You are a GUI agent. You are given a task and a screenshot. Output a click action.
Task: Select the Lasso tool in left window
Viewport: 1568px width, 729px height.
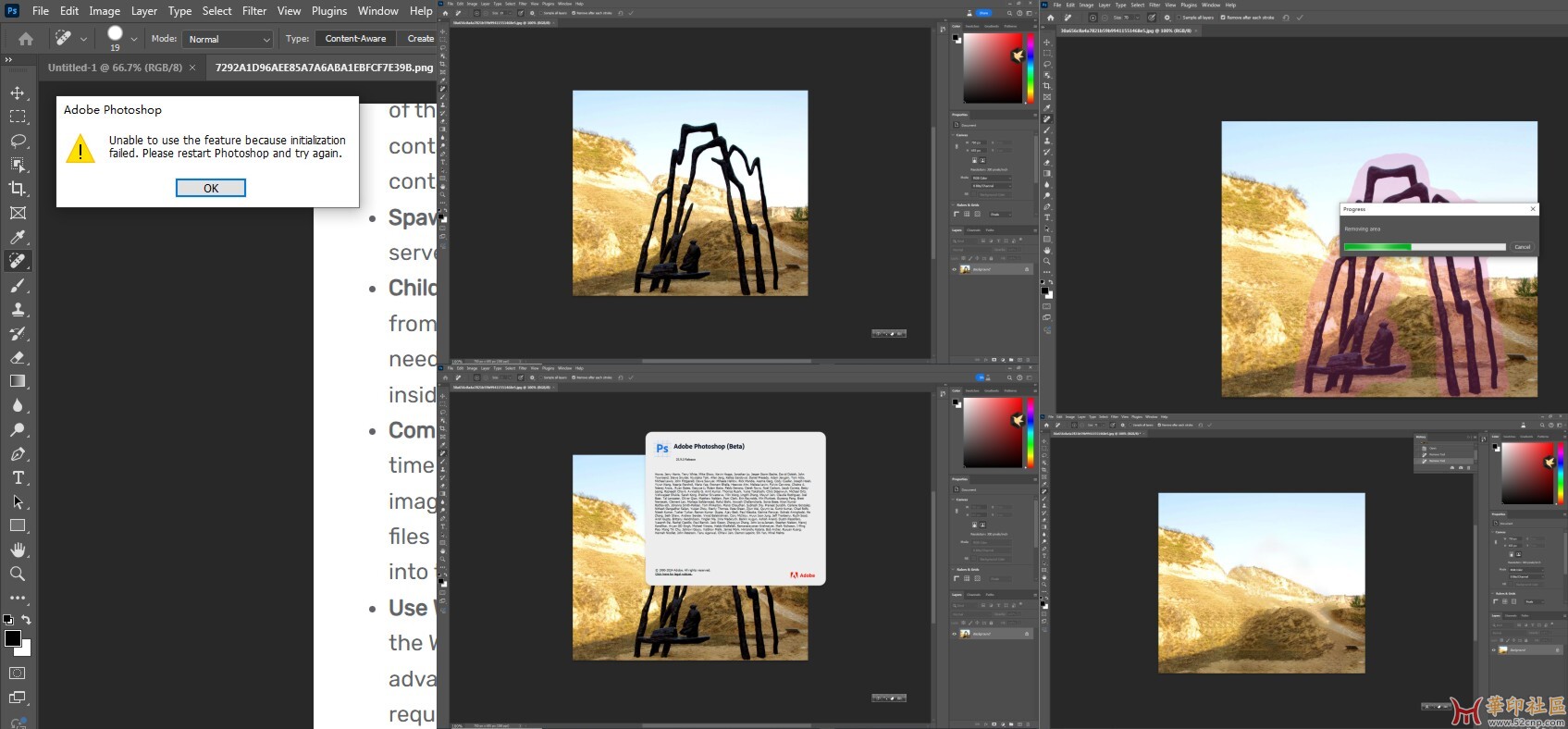[x=18, y=141]
